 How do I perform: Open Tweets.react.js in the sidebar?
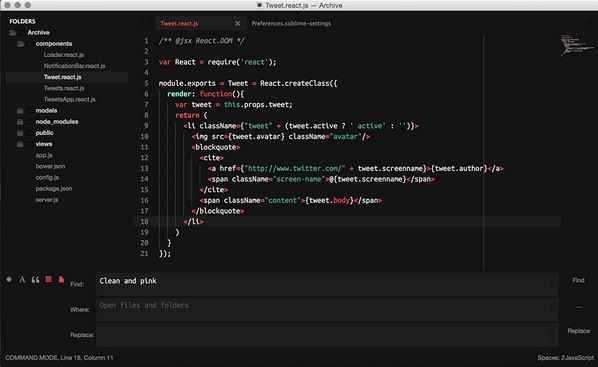(x=64, y=88)
